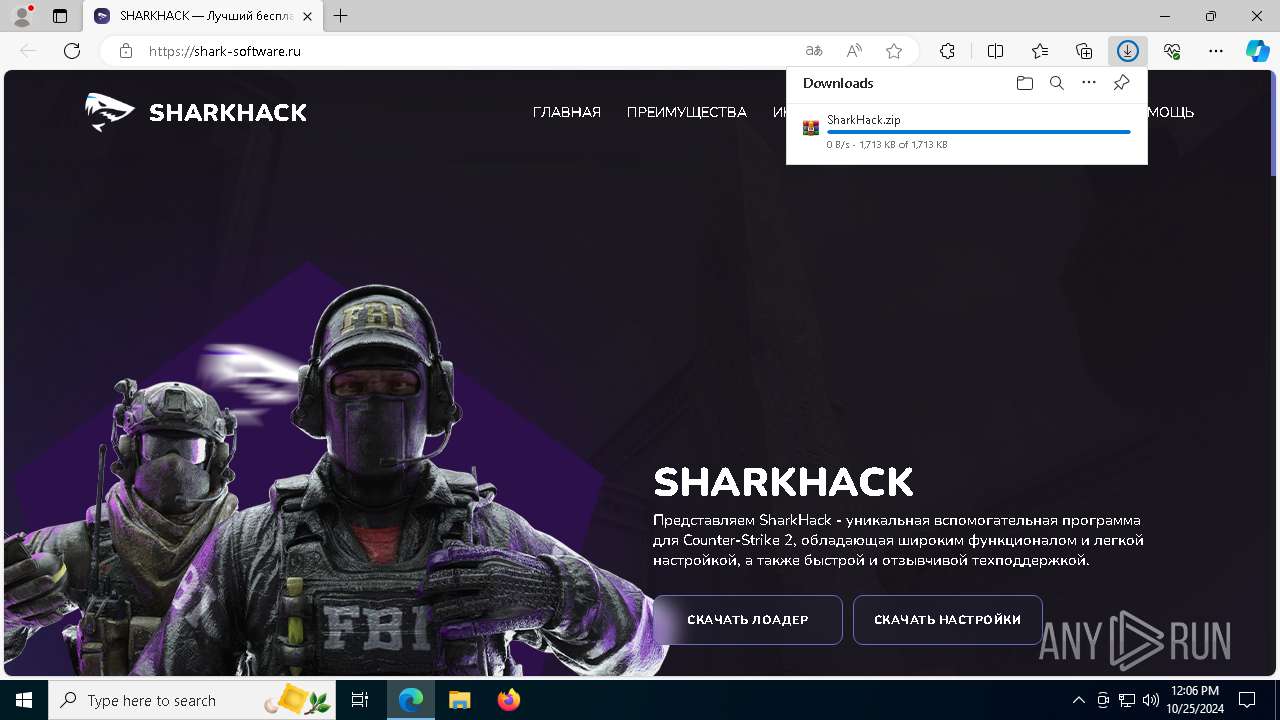Open the Extensions puzzle icon
The width and height of the screenshot is (1280, 720).
(x=947, y=51)
